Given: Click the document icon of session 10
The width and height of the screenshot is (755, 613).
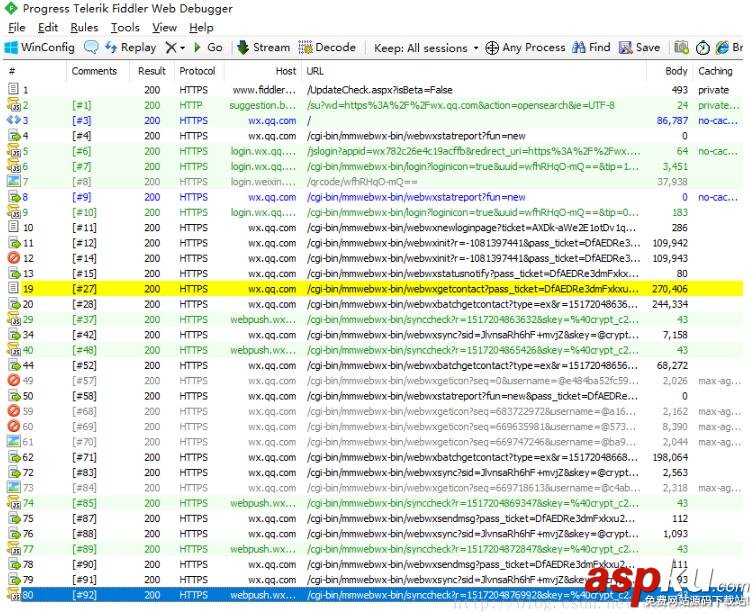Looking at the screenshot, I should (13, 227).
